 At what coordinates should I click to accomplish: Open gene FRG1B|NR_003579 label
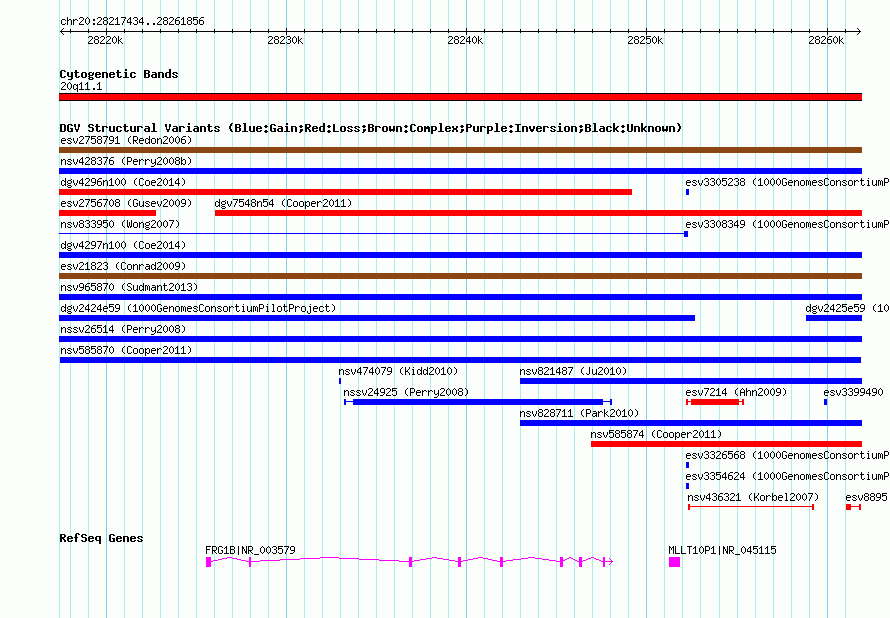pyautogui.click(x=250, y=550)
